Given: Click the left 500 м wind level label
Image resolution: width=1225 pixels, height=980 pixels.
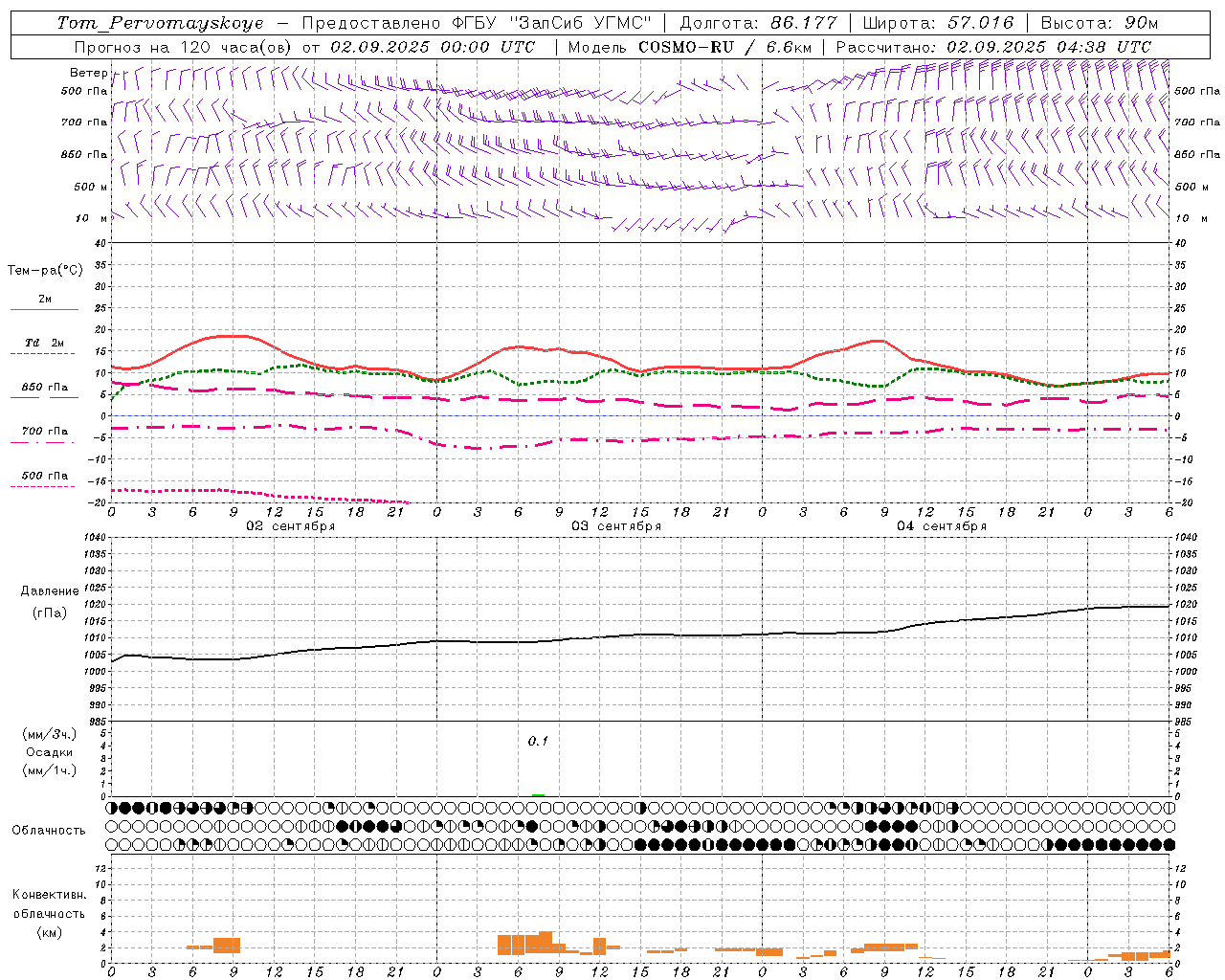Looking at the screenshot, I should pos(91,187).
